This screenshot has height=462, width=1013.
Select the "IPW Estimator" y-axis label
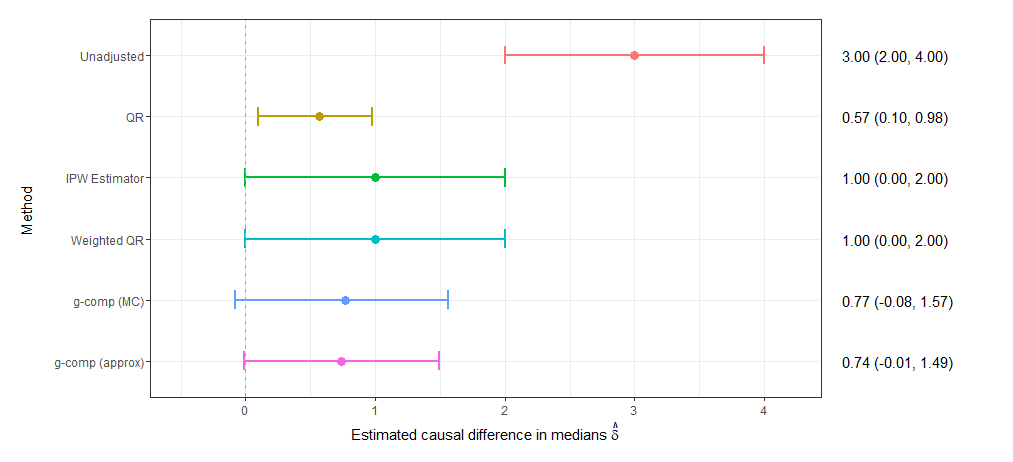click(103, 179)
